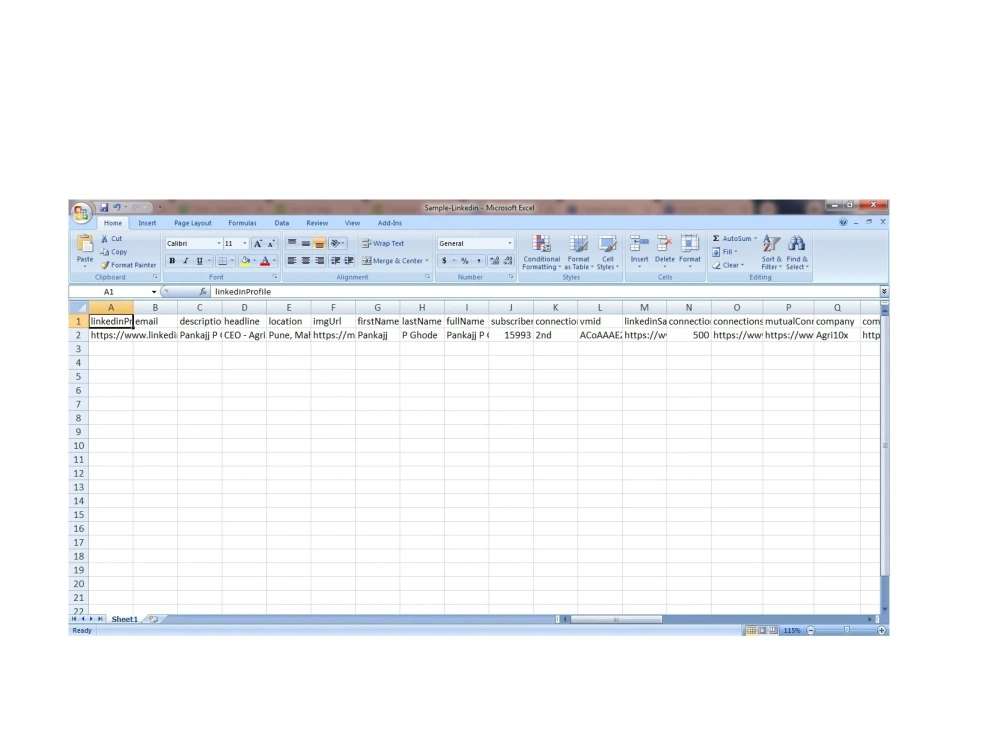The height and width of the screenshot is (750, 1000).
Task: Toggle Bold formatting
Action: point(172,261)
